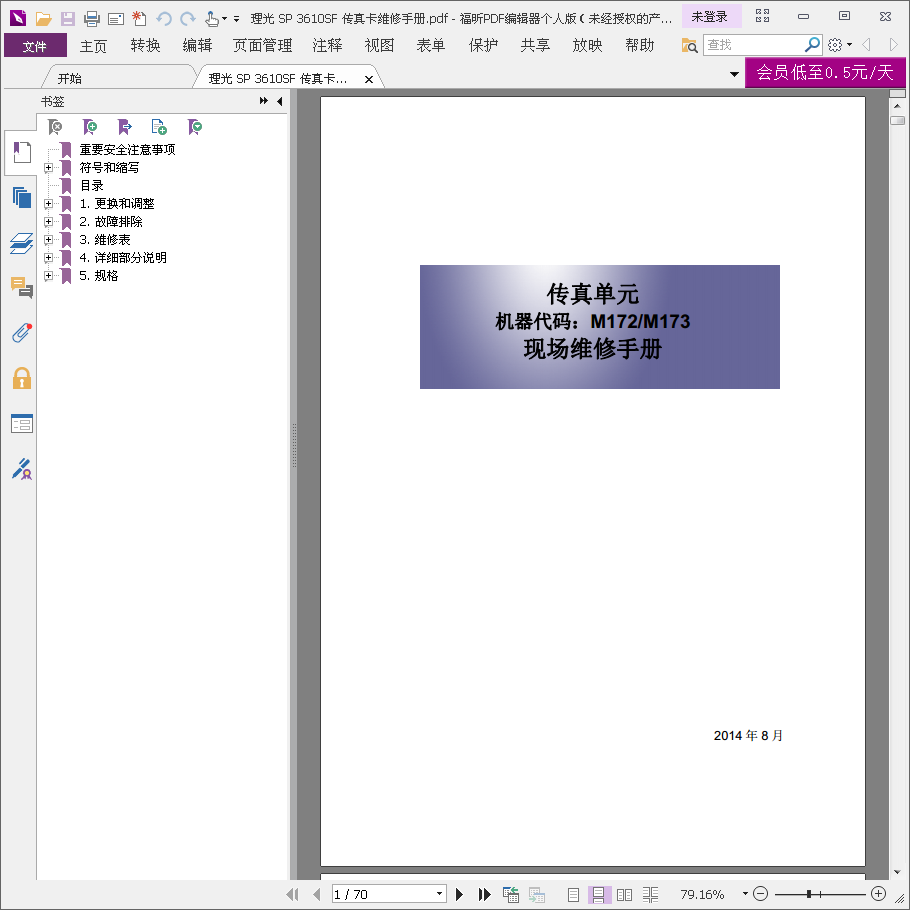
Task: Redo the last action
Action: click(187, 19)
